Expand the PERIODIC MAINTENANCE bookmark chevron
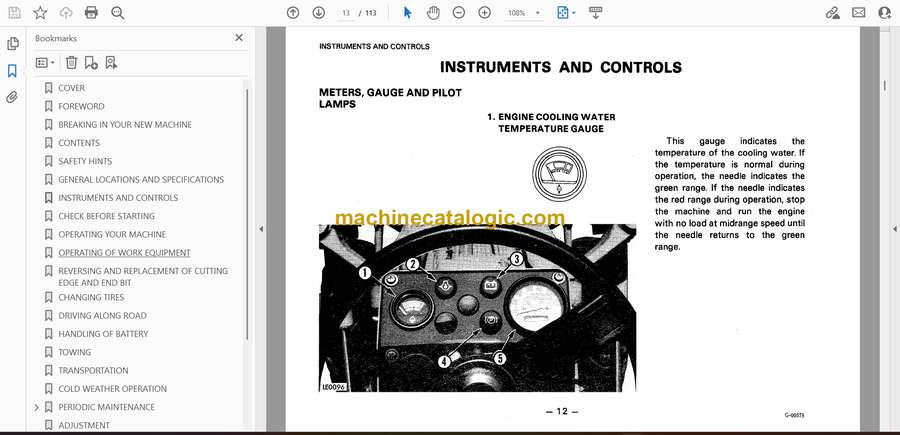Image resolution: width=900 pixels, height=435 pixels. click(37, 407)
